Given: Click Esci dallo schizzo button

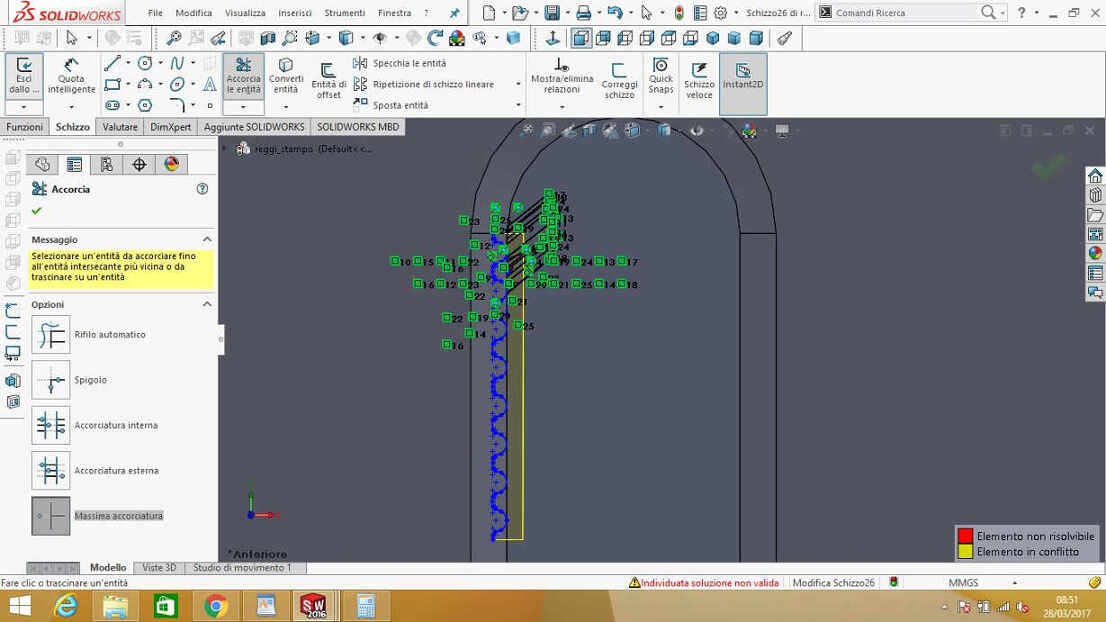Looking at the screenshot, I should pos(24,76).
